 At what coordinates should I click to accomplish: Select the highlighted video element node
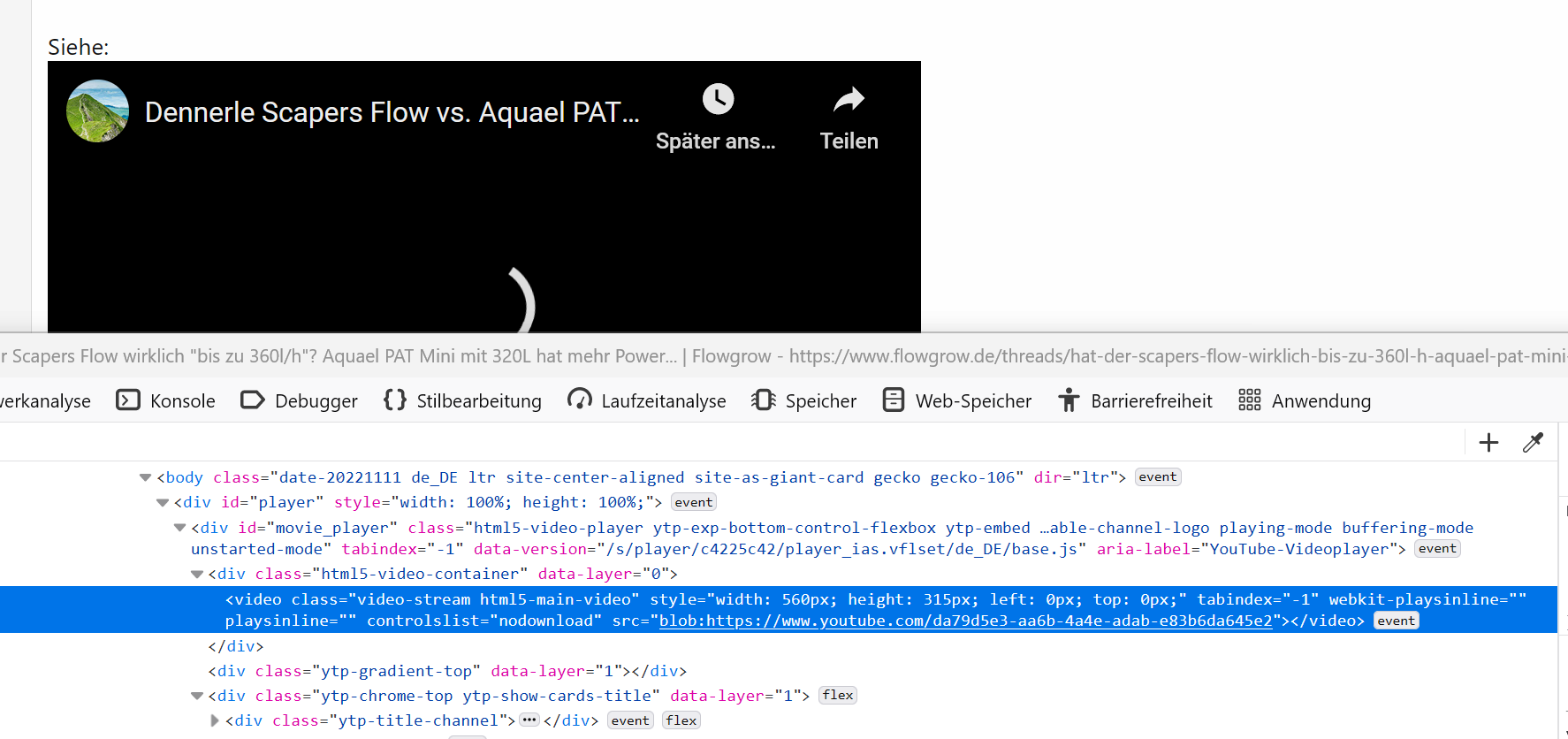tap(778, 610)
